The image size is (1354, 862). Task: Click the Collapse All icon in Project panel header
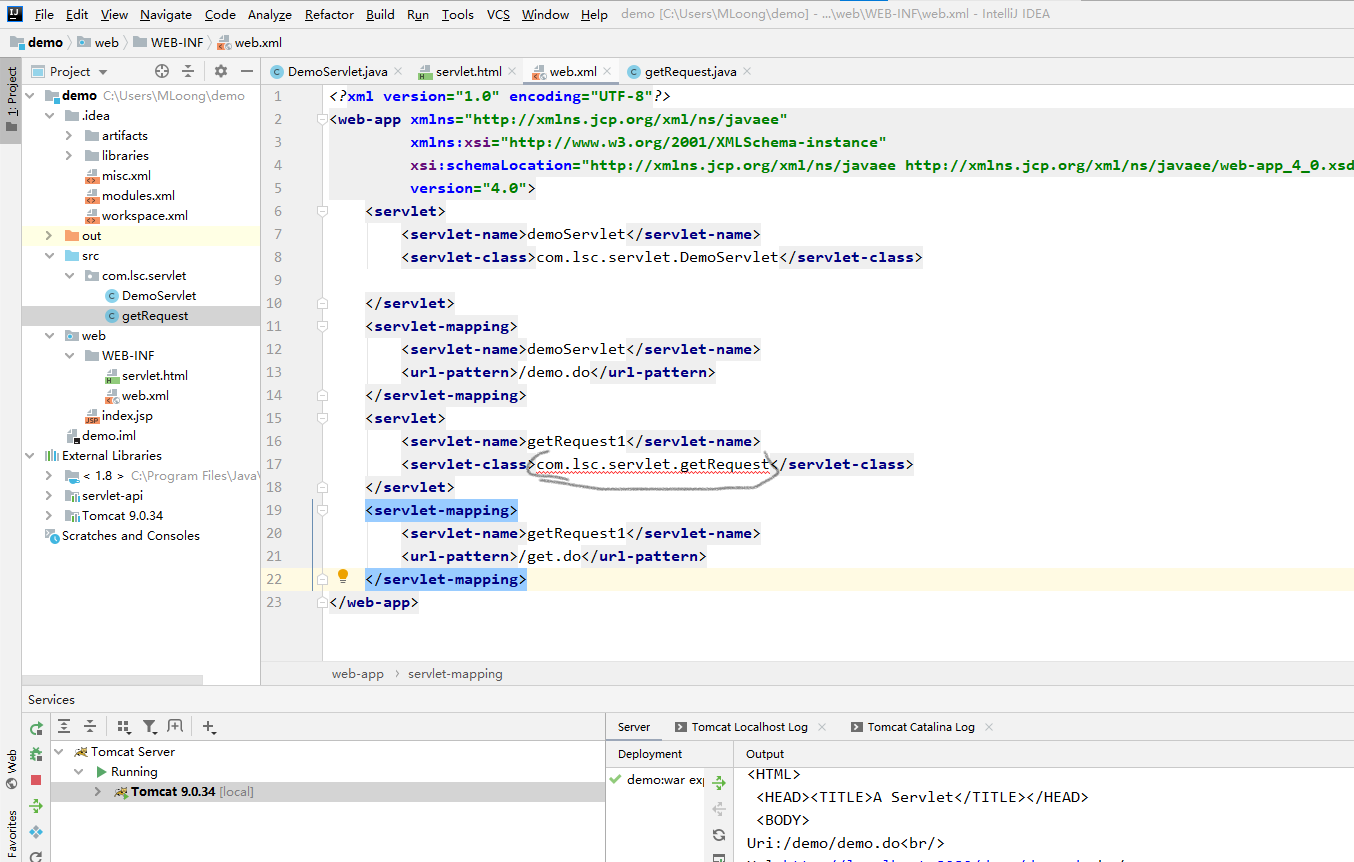[x=188, y=71]
